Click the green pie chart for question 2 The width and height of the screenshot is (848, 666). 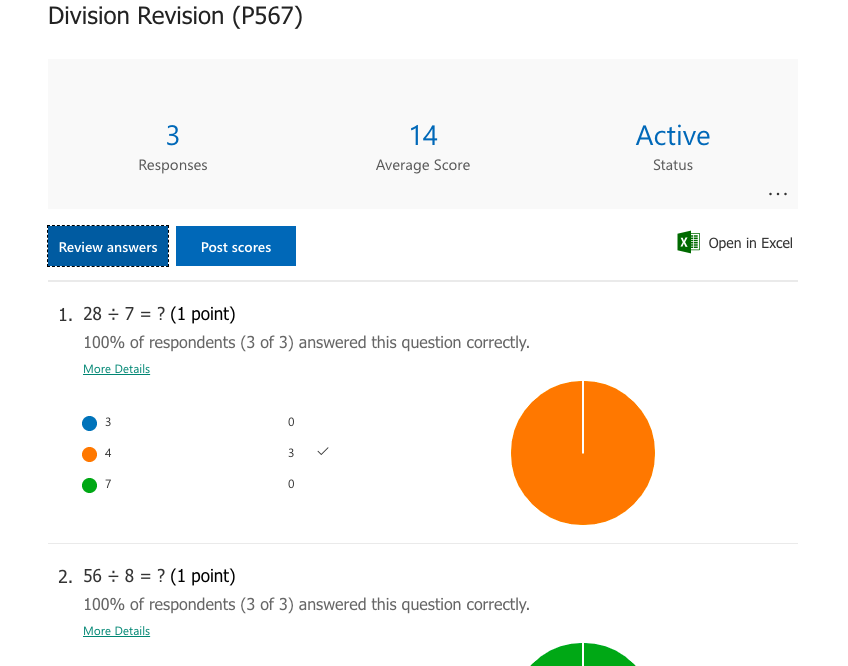point(583,657)
